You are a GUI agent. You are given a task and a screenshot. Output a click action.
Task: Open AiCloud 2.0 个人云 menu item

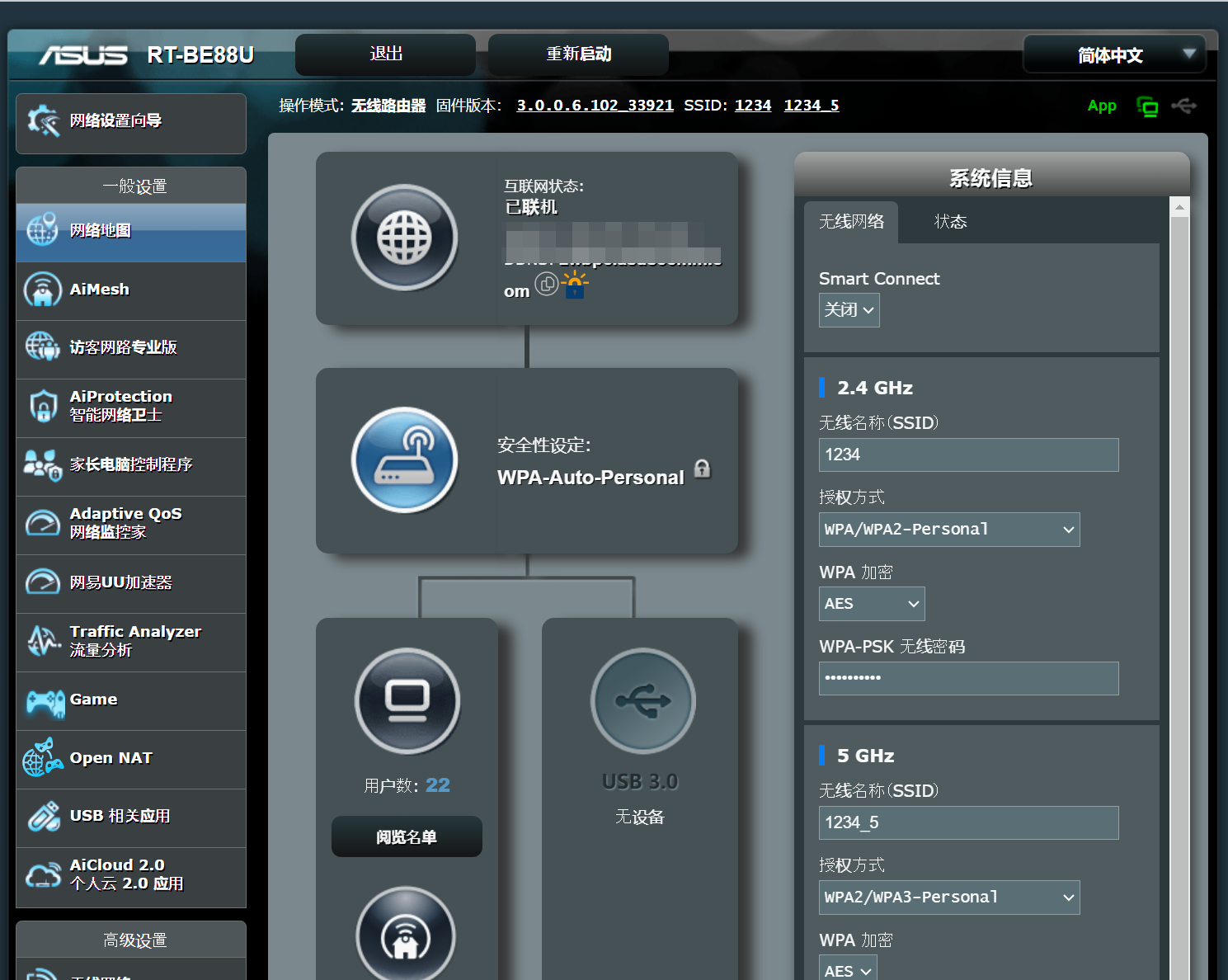pos(131,877)
